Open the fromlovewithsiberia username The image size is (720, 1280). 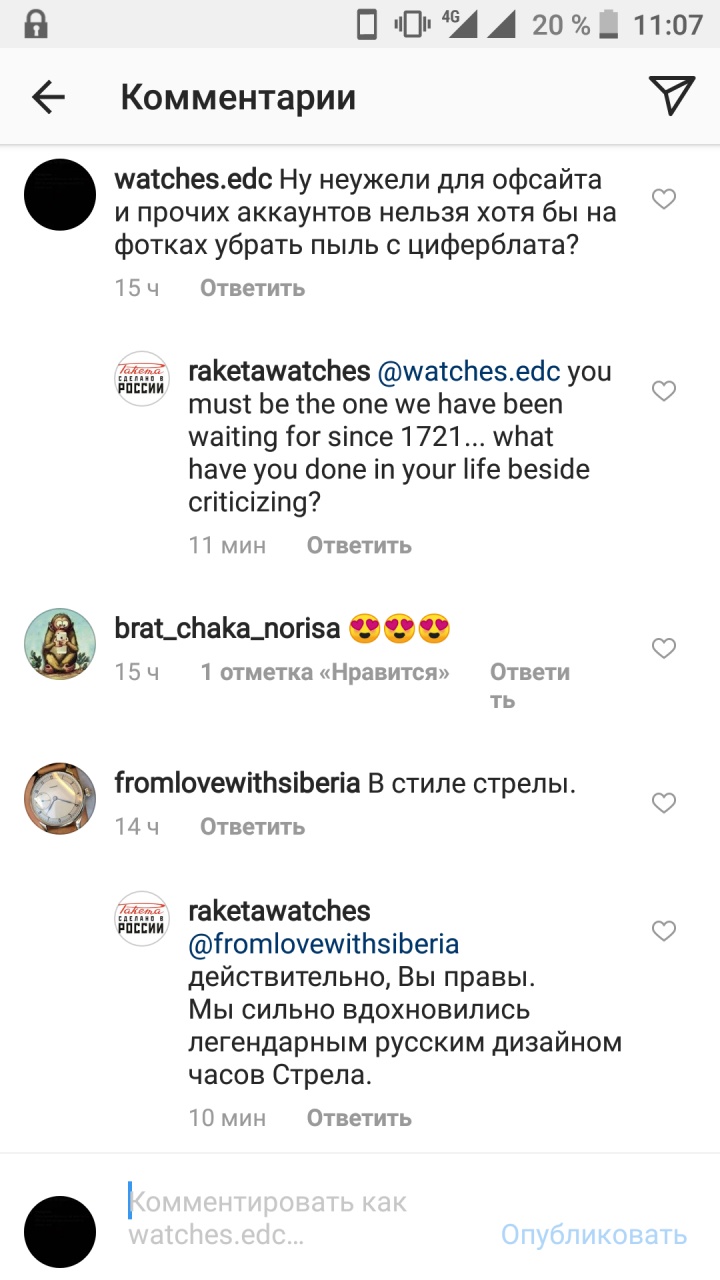[x=237, y=784]
